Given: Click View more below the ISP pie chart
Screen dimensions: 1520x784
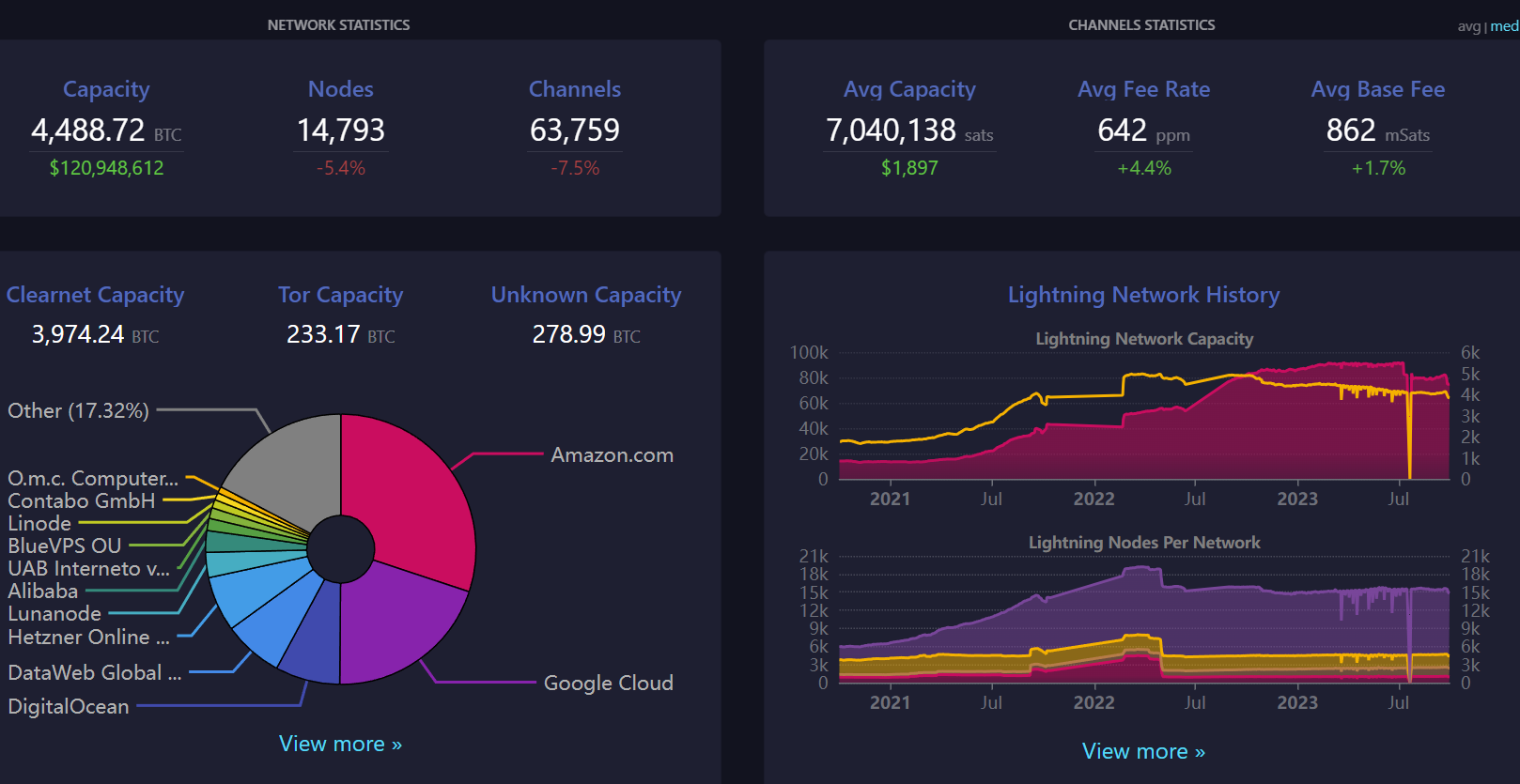Looking at the screenshot, I should pos(340,744).
